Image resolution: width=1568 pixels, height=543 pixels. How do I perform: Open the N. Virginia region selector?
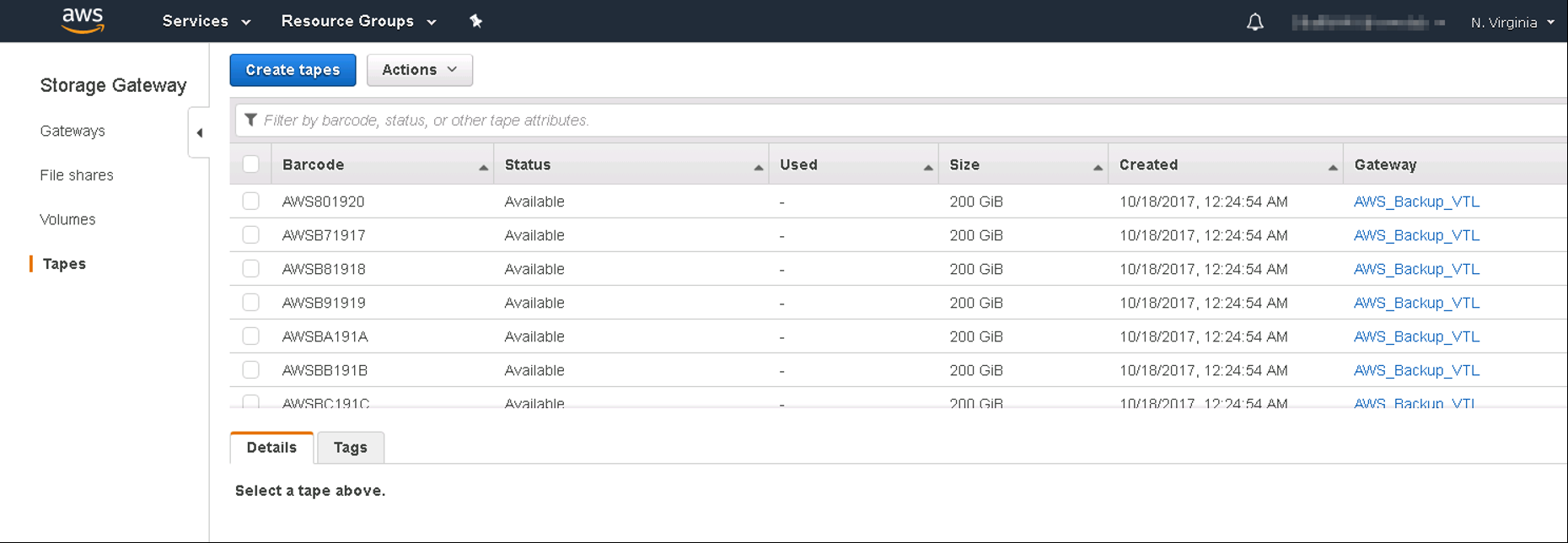(1512, 23)
